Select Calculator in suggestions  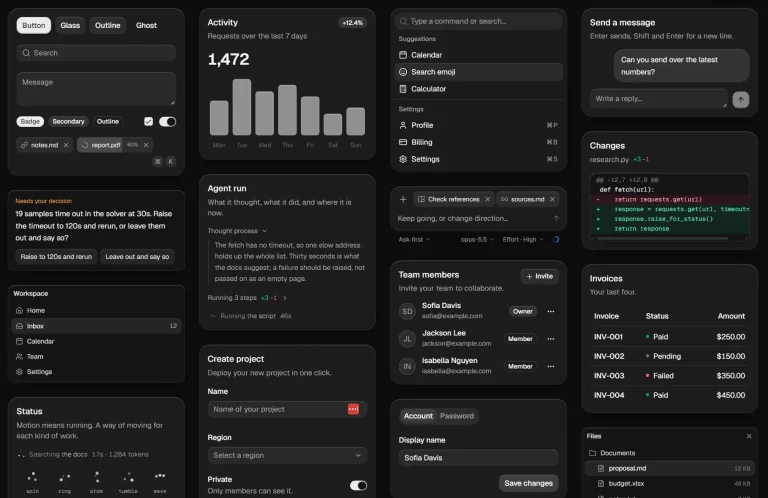pos(478,89)
